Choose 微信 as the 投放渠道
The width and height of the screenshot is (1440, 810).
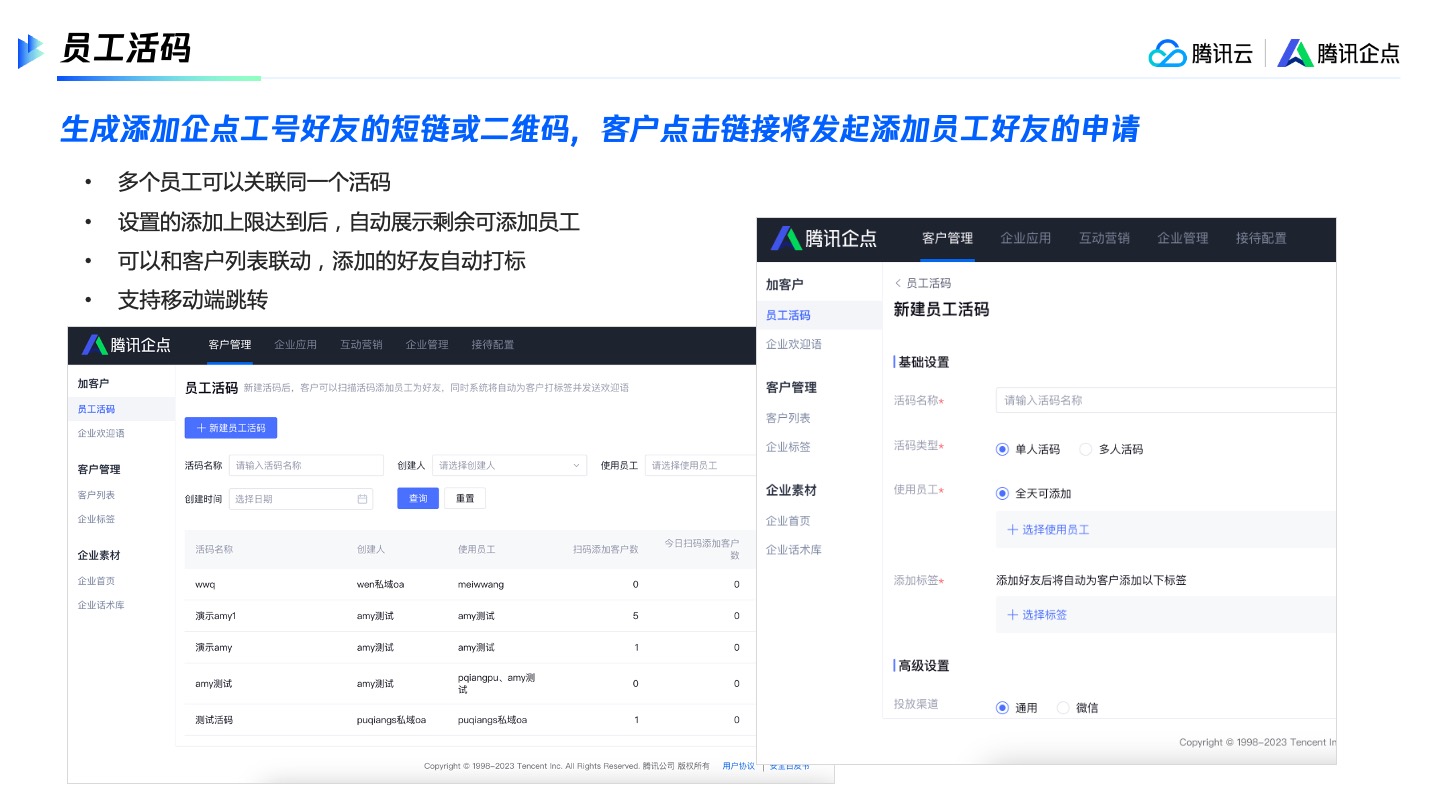point(1063,707)
